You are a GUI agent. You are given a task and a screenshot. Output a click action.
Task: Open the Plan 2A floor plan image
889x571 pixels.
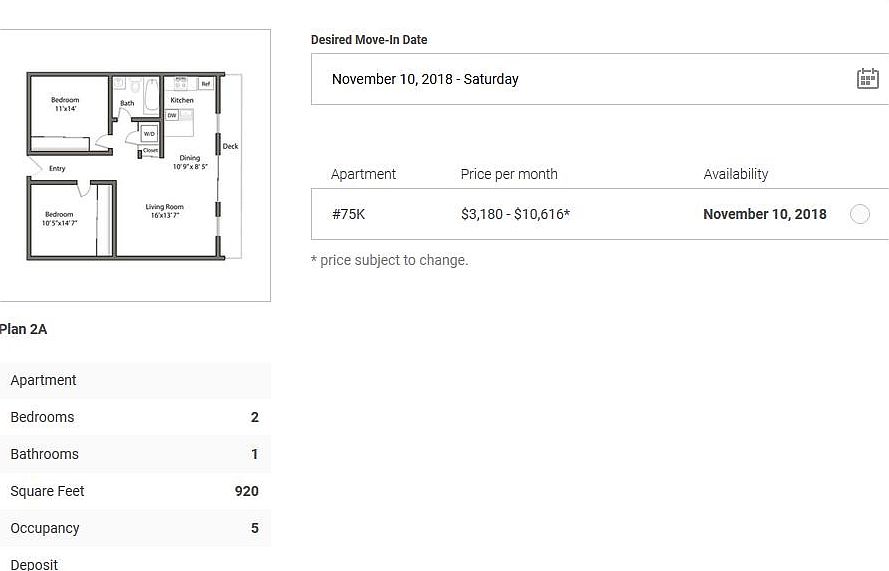coord(133,165)
